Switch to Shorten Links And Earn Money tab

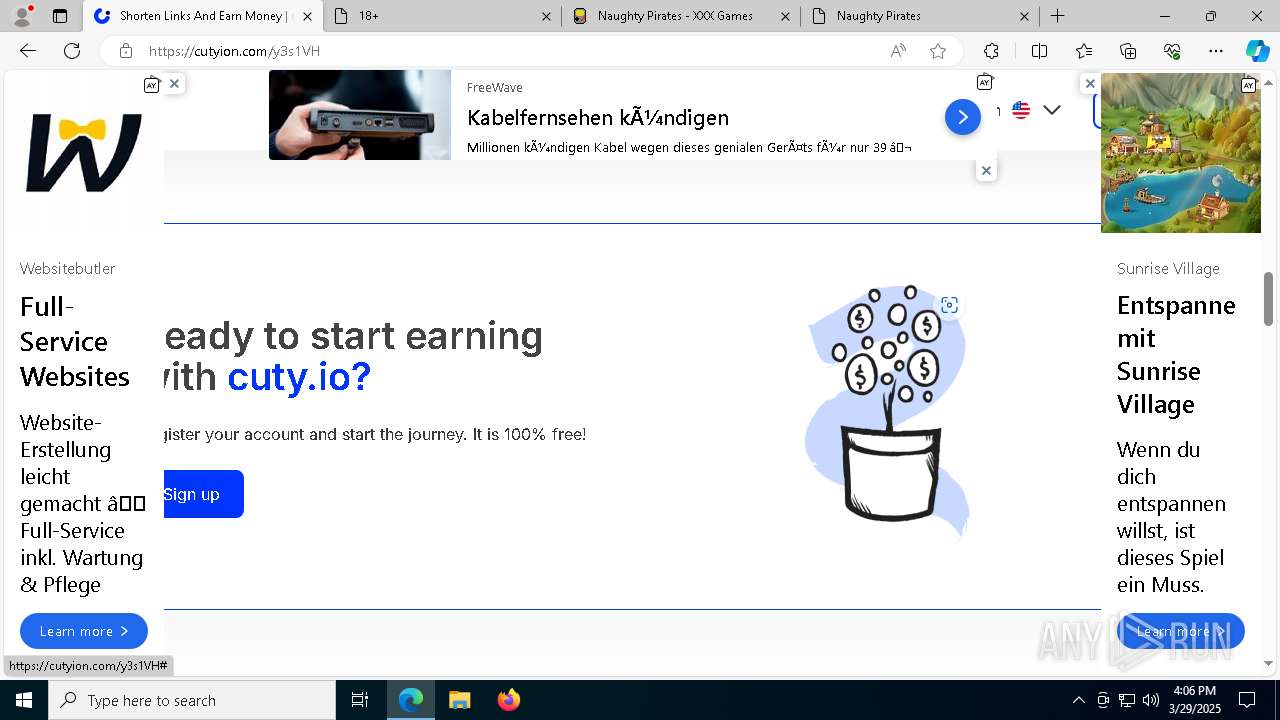203,16
